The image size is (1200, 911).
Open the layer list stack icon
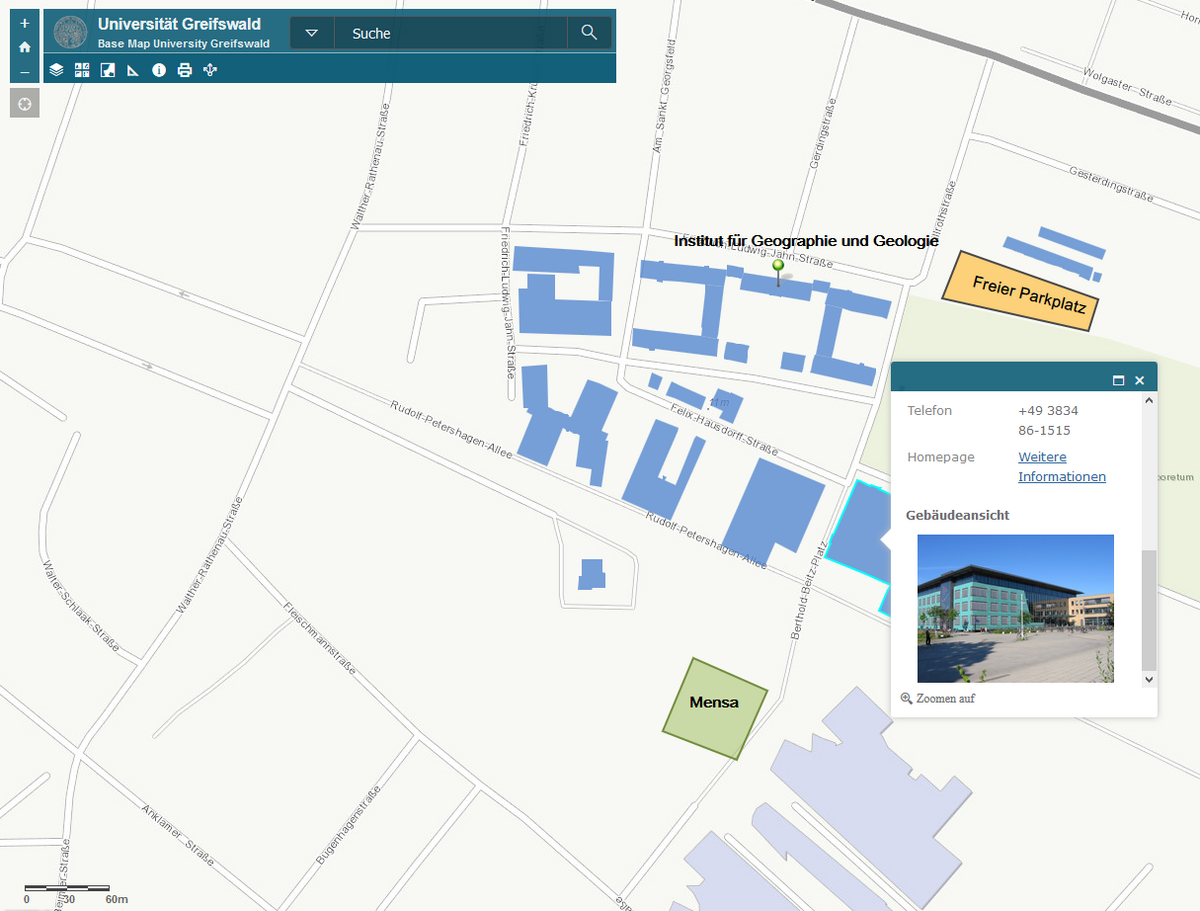57,70
